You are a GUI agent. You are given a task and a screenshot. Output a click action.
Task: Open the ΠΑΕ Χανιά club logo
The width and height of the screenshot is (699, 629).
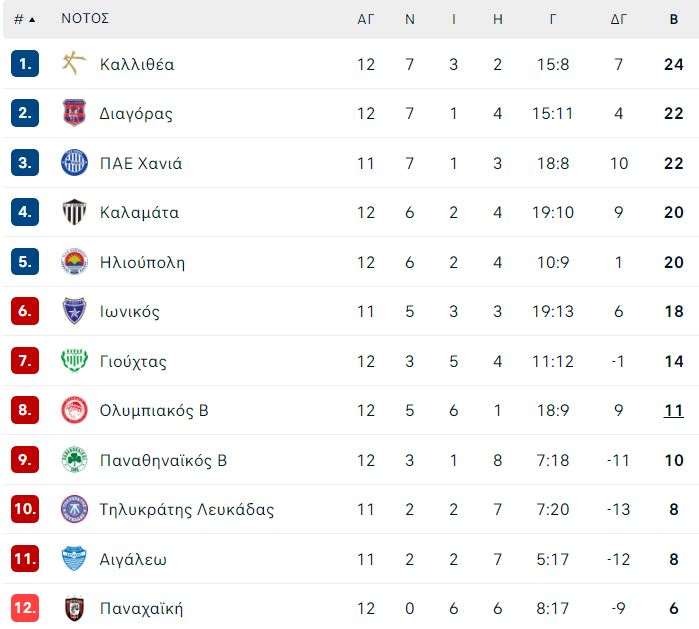pos(74,162)
